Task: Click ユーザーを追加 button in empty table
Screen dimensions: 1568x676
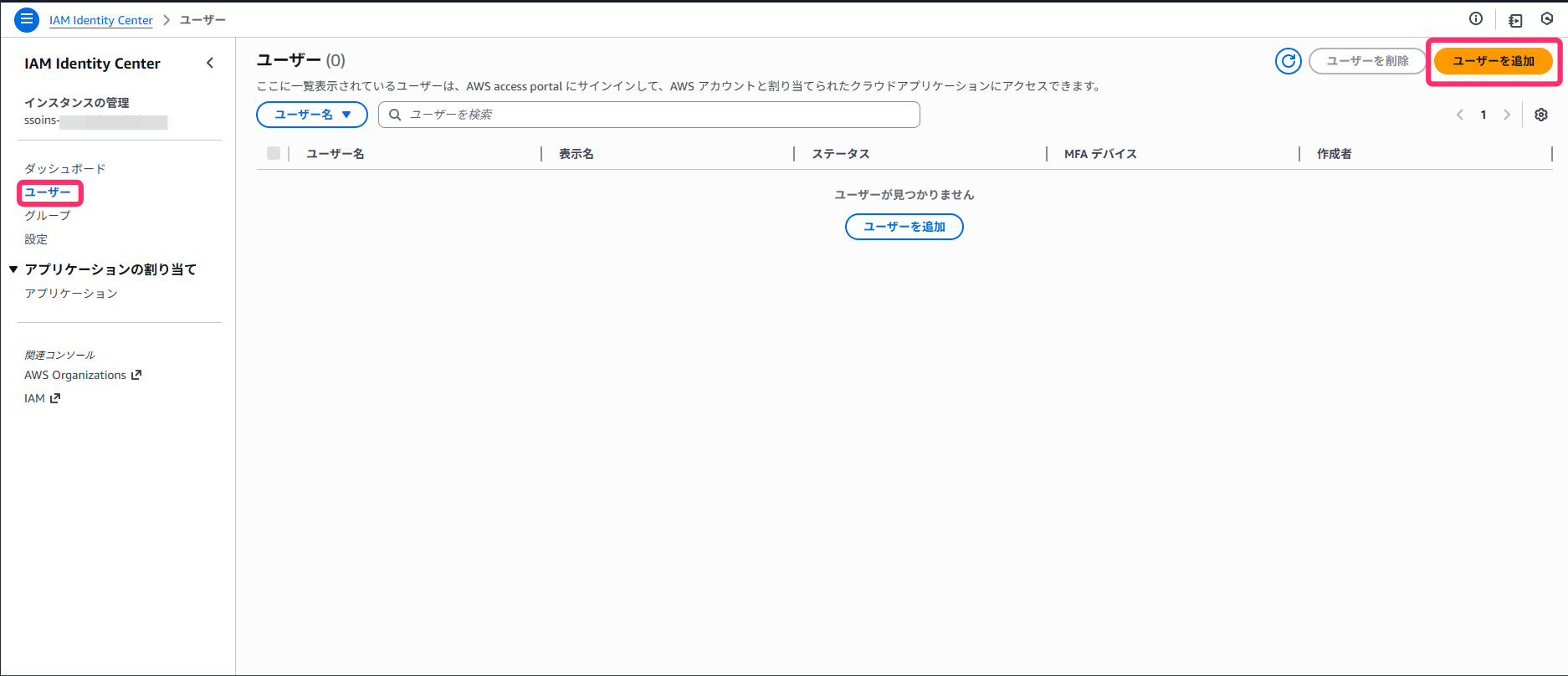Action: tap(904, 227)
